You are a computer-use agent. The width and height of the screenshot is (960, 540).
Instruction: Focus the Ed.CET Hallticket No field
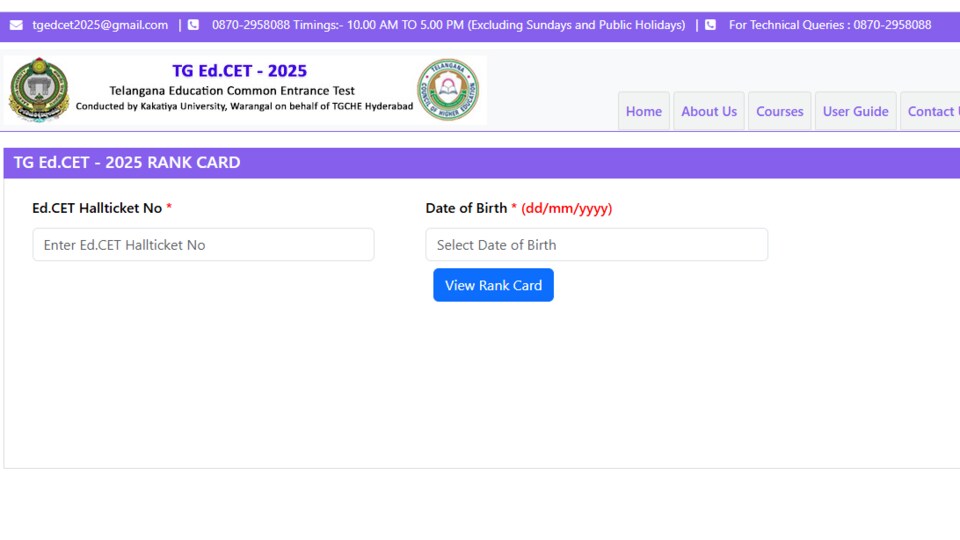tap(203, 245)
